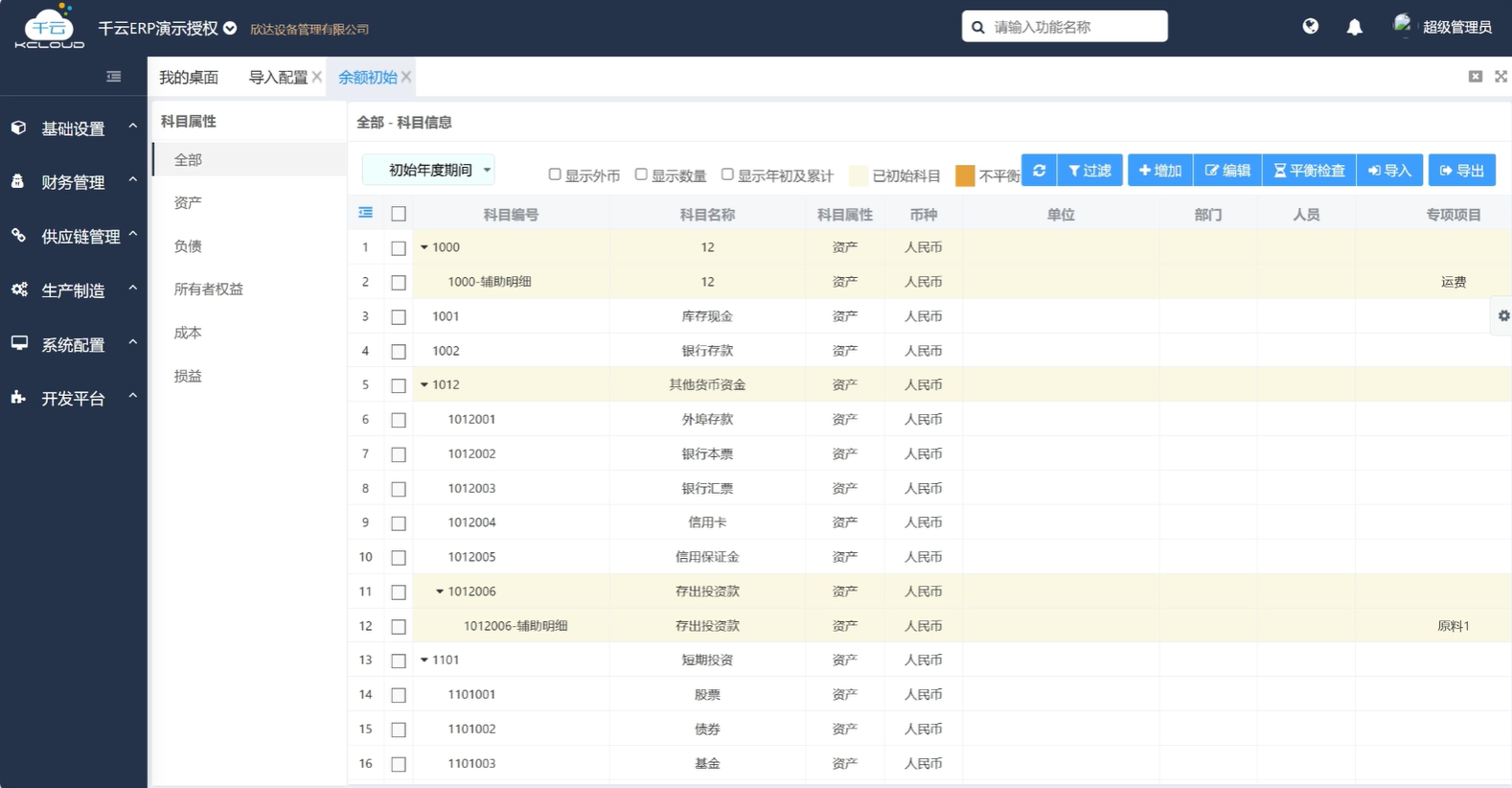The width and height of the screenshot is (1512, 788).
Task: Click the 生产制造 gears icon
Action: pos(19,290)
